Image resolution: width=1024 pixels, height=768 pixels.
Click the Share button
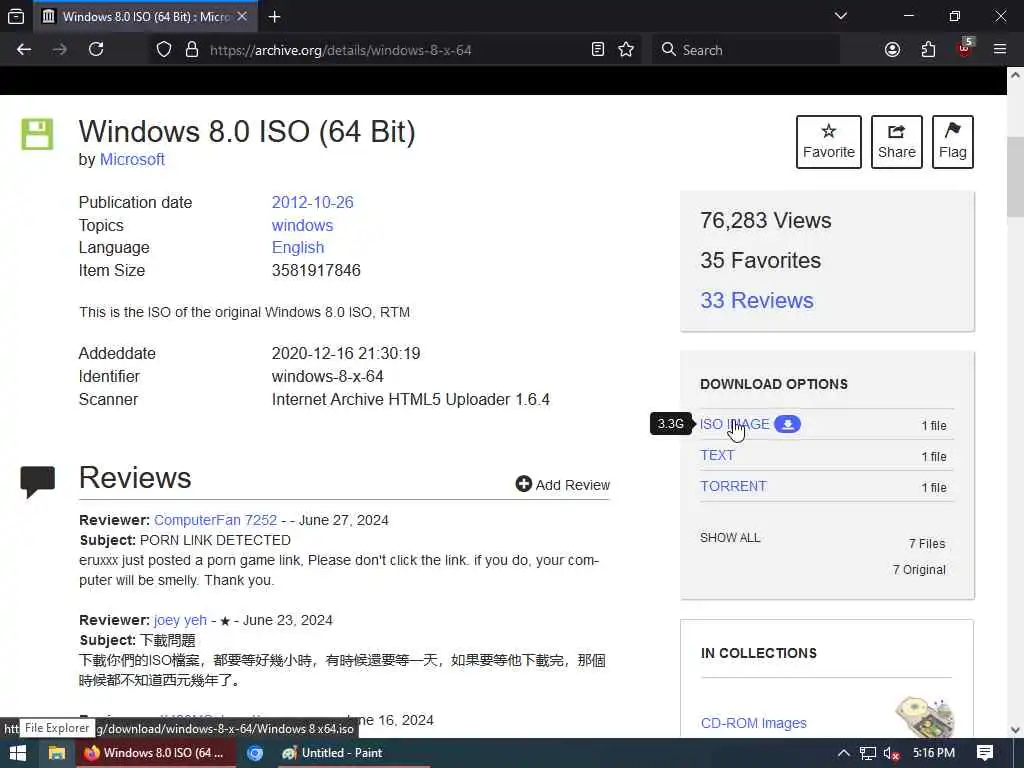click(x=897, y=142)
